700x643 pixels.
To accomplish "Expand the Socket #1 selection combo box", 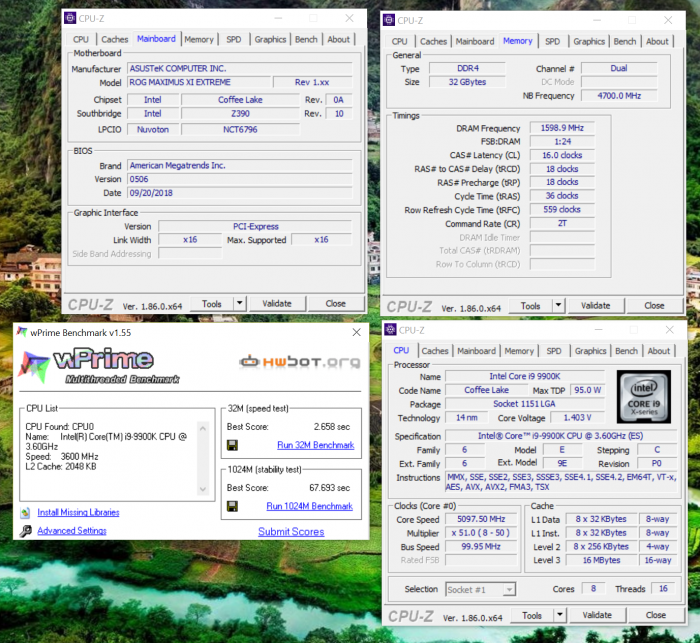I will (509, 590).
